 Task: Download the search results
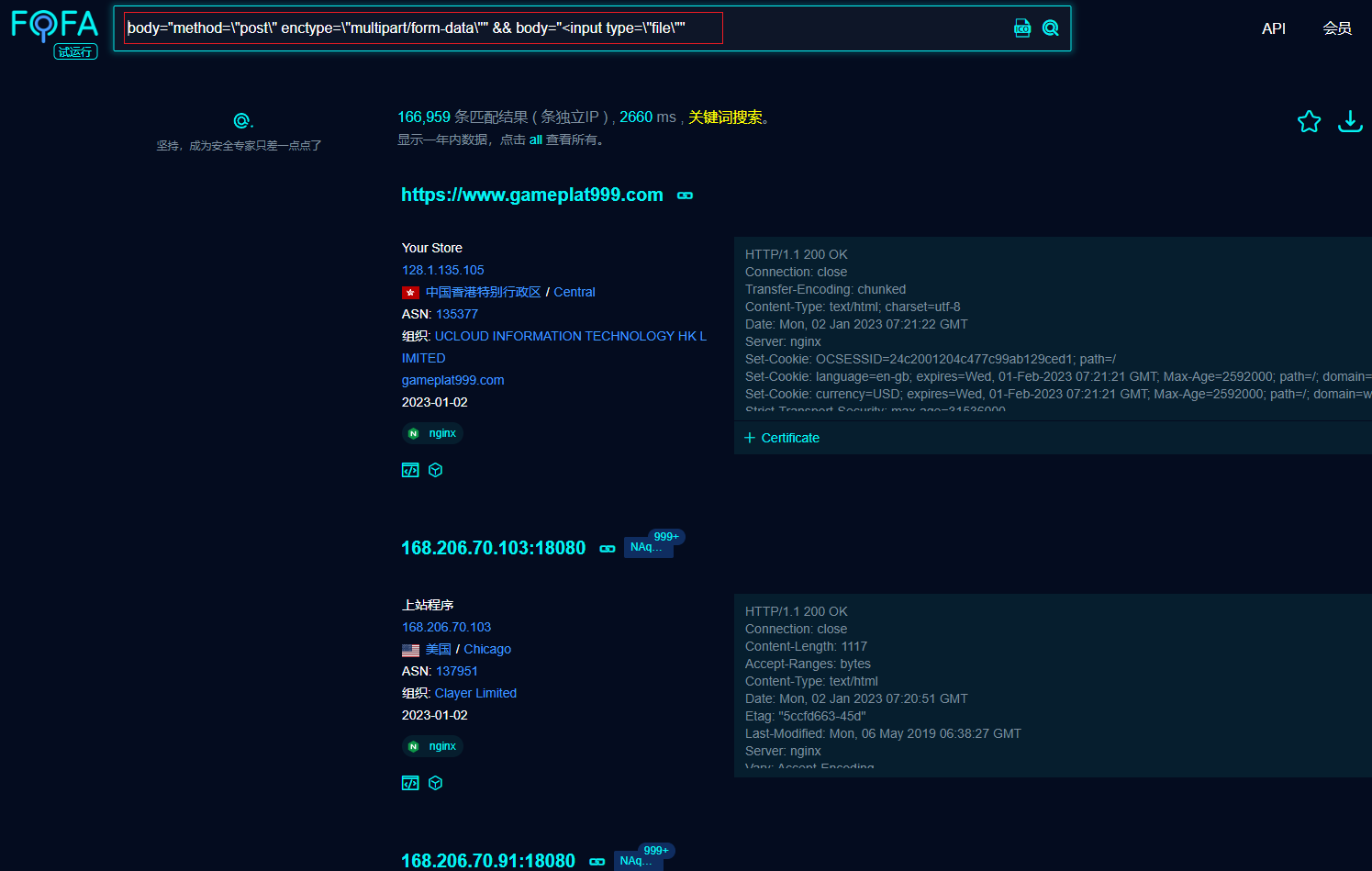(1350, 121)
